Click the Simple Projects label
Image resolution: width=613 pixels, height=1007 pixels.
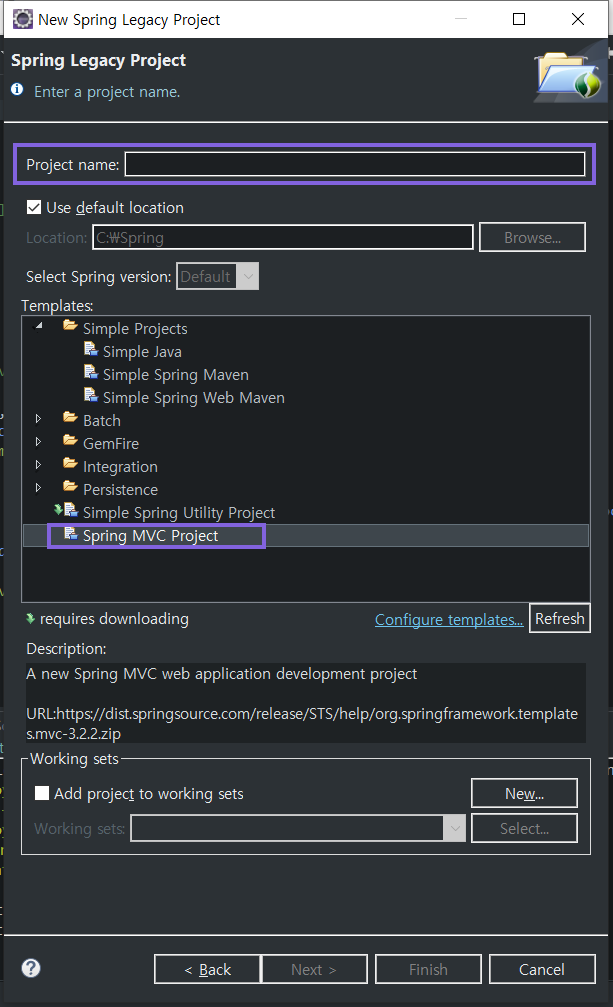[x=135, y=328]
